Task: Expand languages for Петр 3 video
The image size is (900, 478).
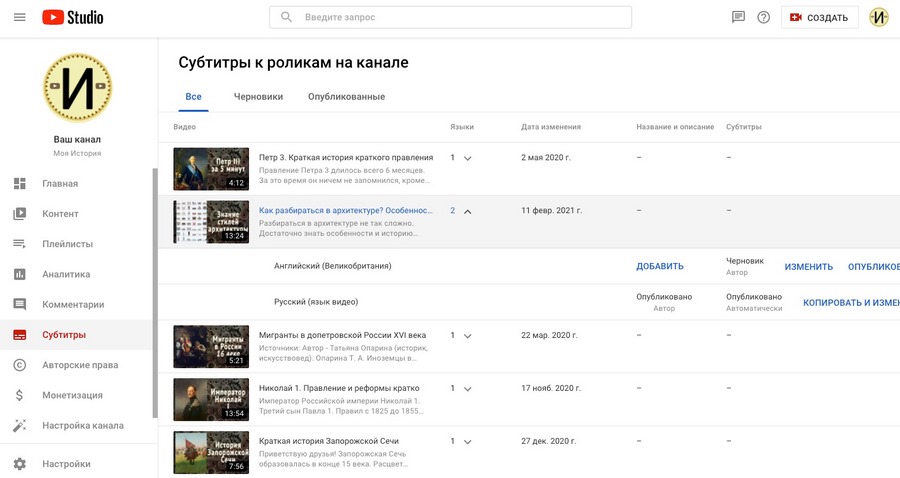Action: [467, 158]
